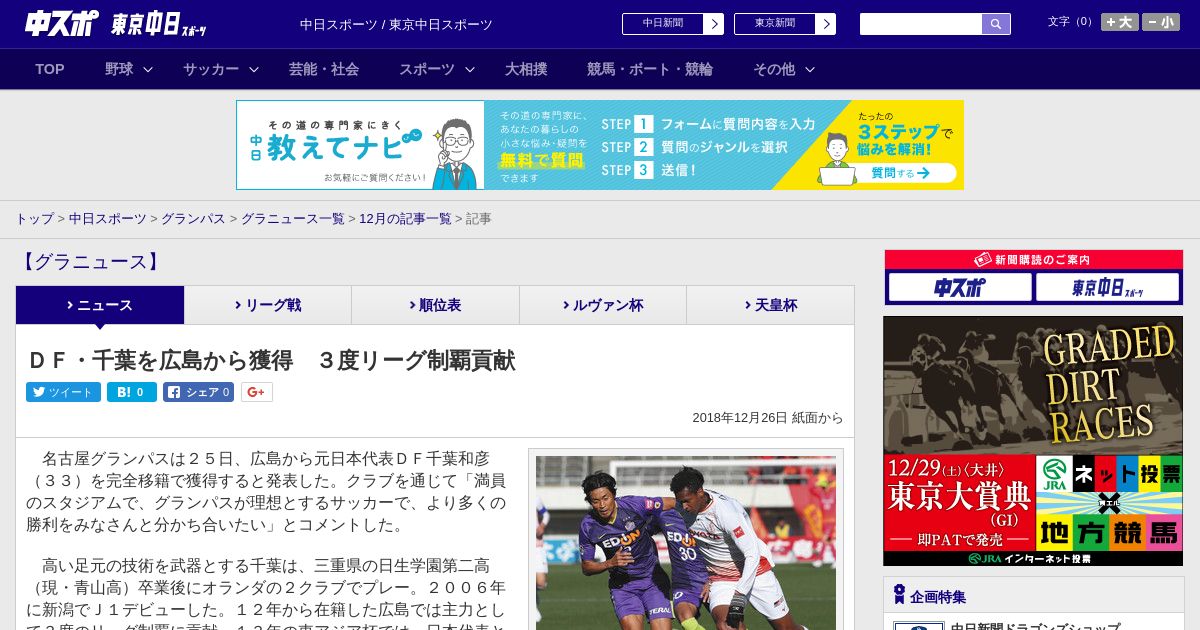Click the article photo of soccer players
The height and width of the screenshot is (630, 1200).
(x=686, y=543)
